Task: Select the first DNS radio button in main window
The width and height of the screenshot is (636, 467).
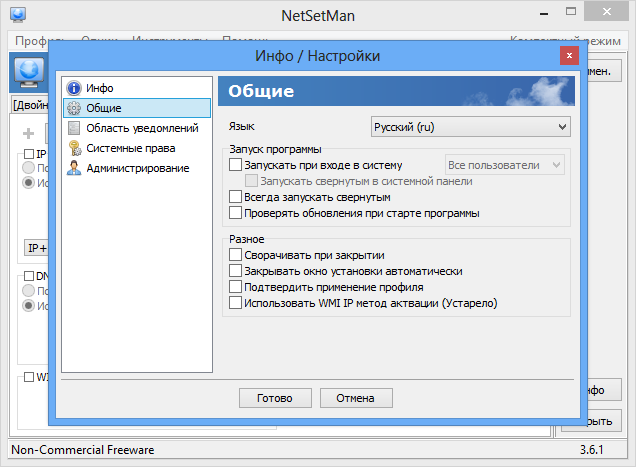Action: coord(28,291)
